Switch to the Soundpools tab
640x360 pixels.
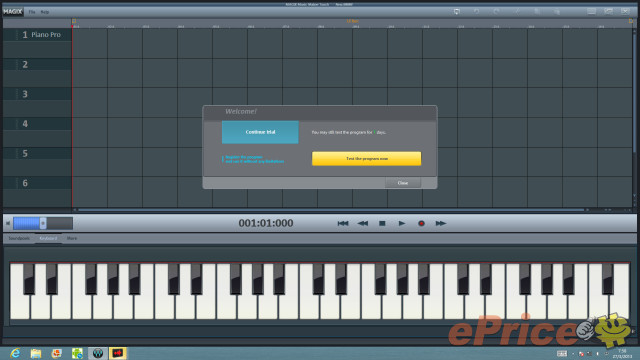point(19,238)
